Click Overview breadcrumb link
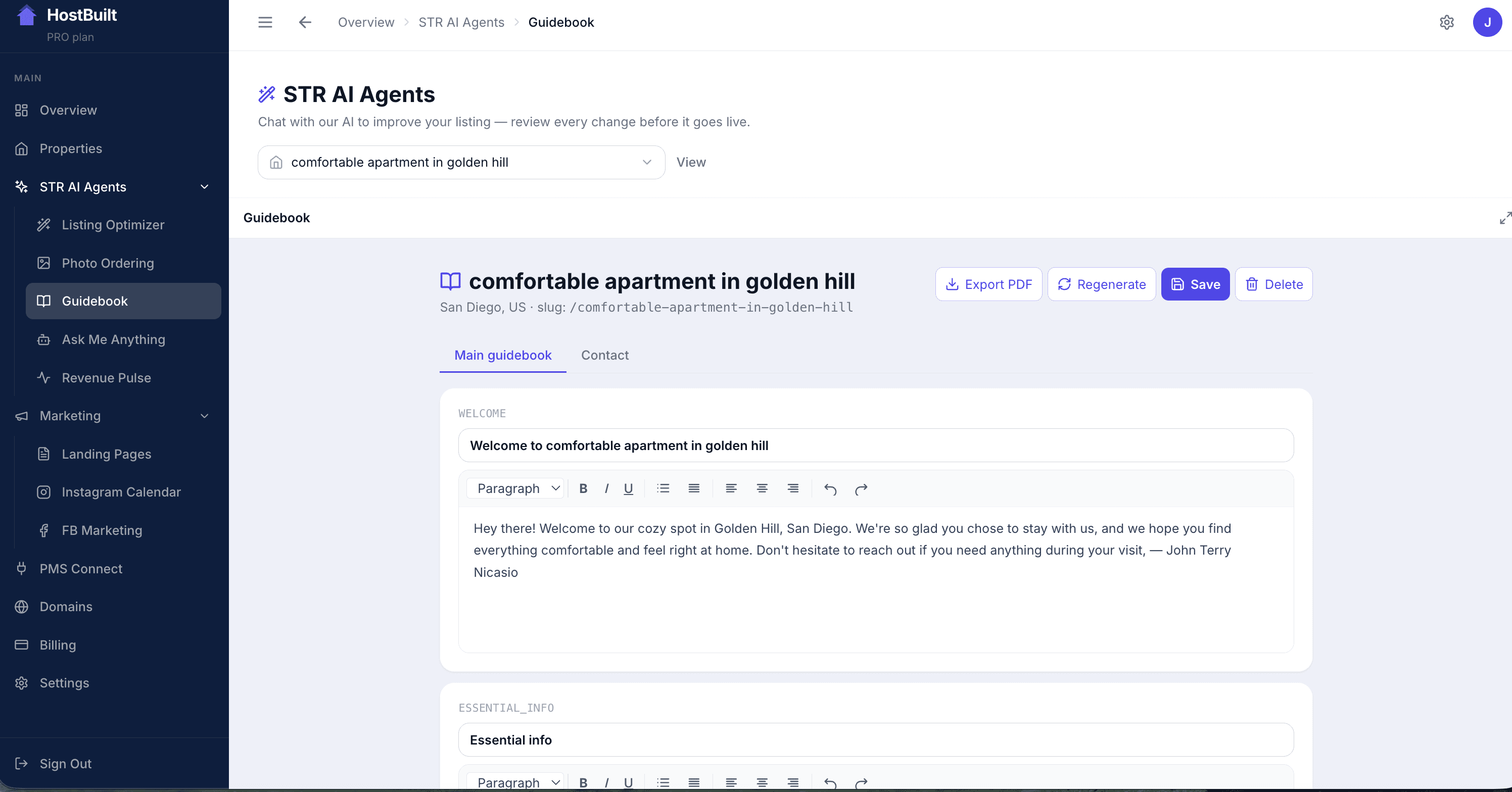The height and width of the screenshot is (792, 1512). 366,22
